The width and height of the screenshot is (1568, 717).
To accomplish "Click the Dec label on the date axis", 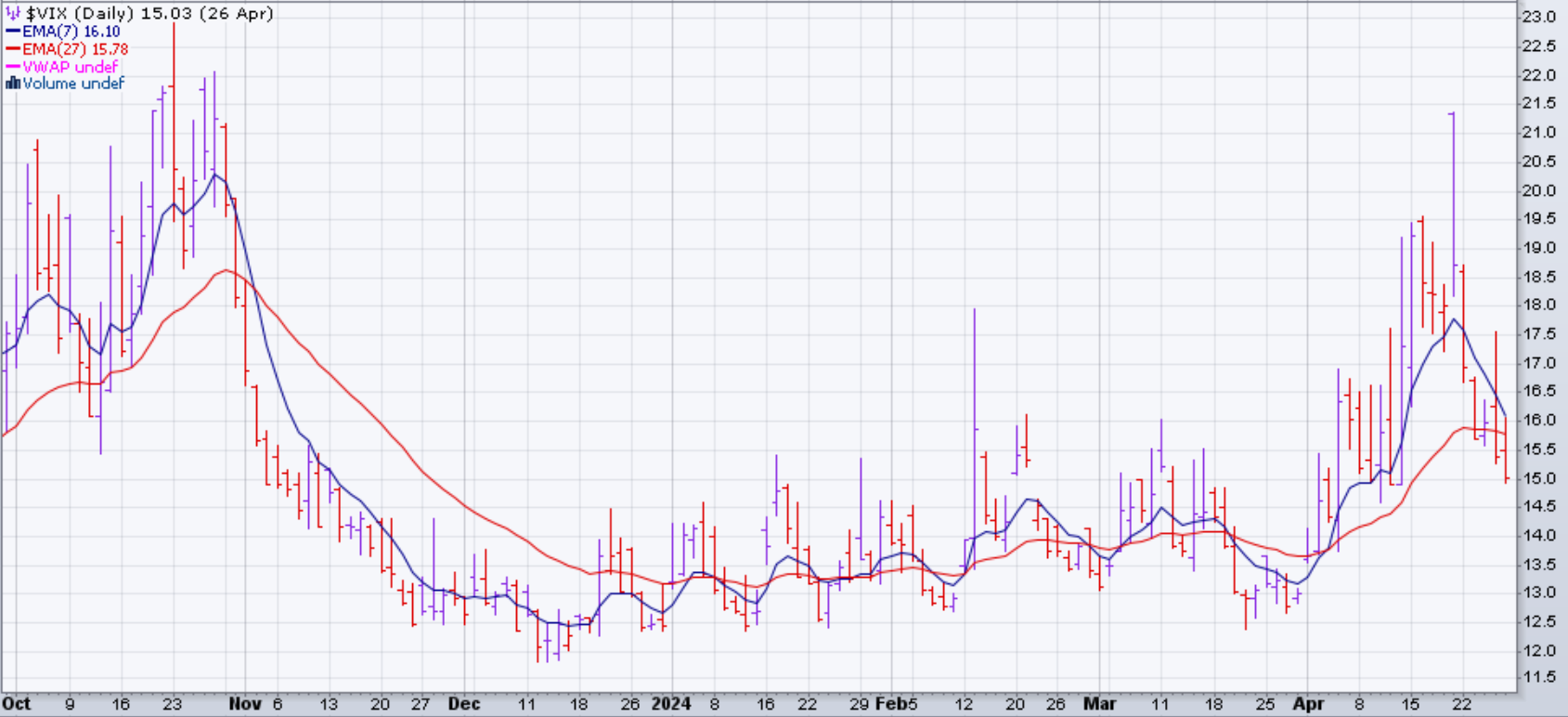I will [x=464, y=704].
